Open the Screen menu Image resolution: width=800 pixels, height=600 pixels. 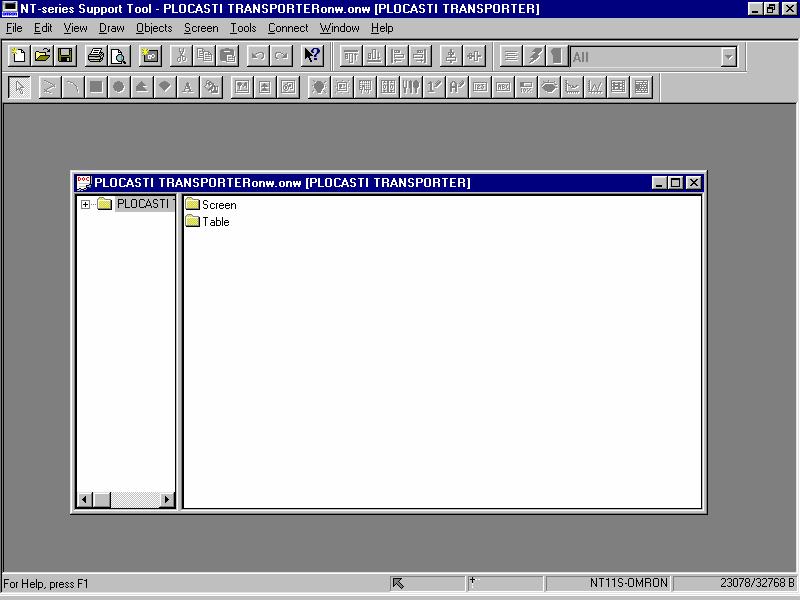coord(201,28)
